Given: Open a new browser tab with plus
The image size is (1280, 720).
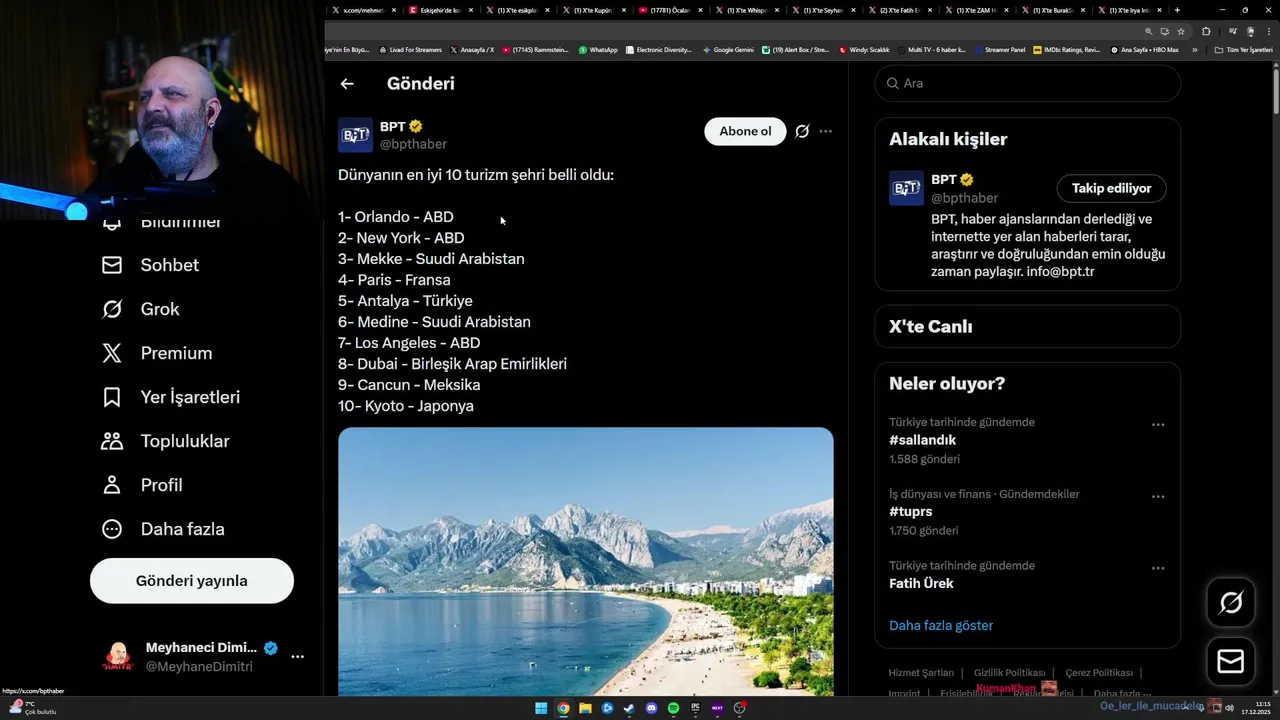Looking at the screenshot, I should pyautogui.click(x=1177, y=10).
